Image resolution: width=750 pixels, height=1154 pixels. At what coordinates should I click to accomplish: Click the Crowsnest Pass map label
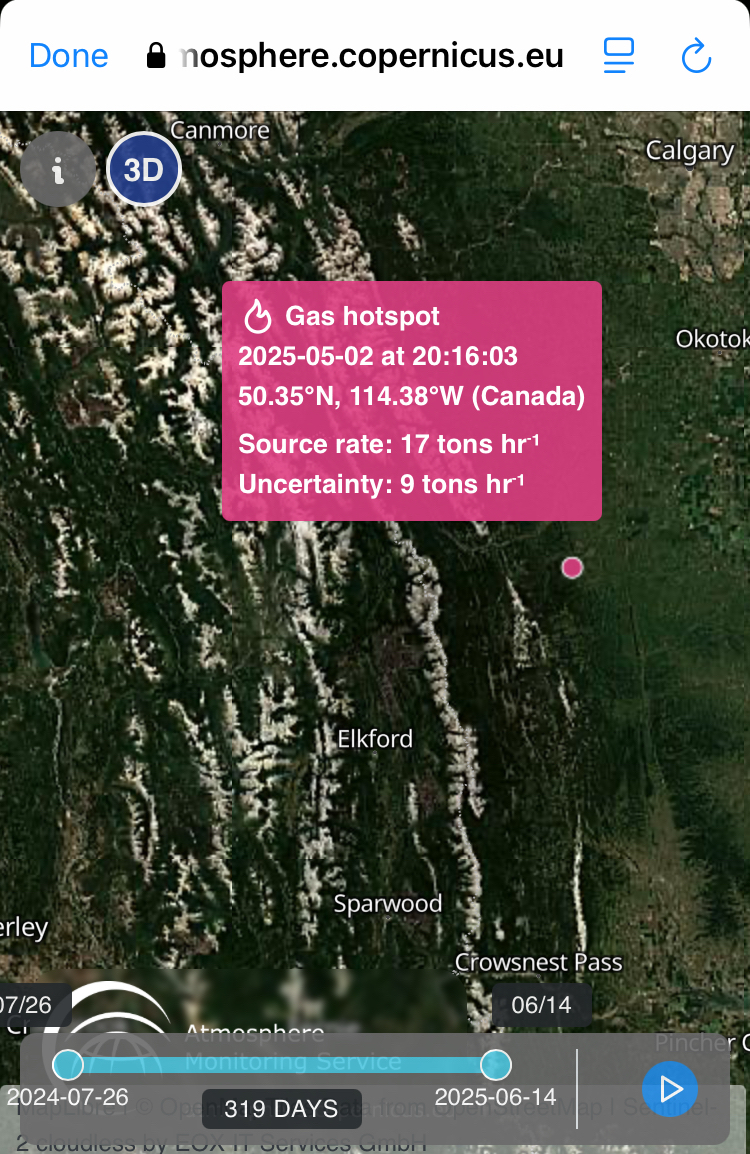pos(538,963)
